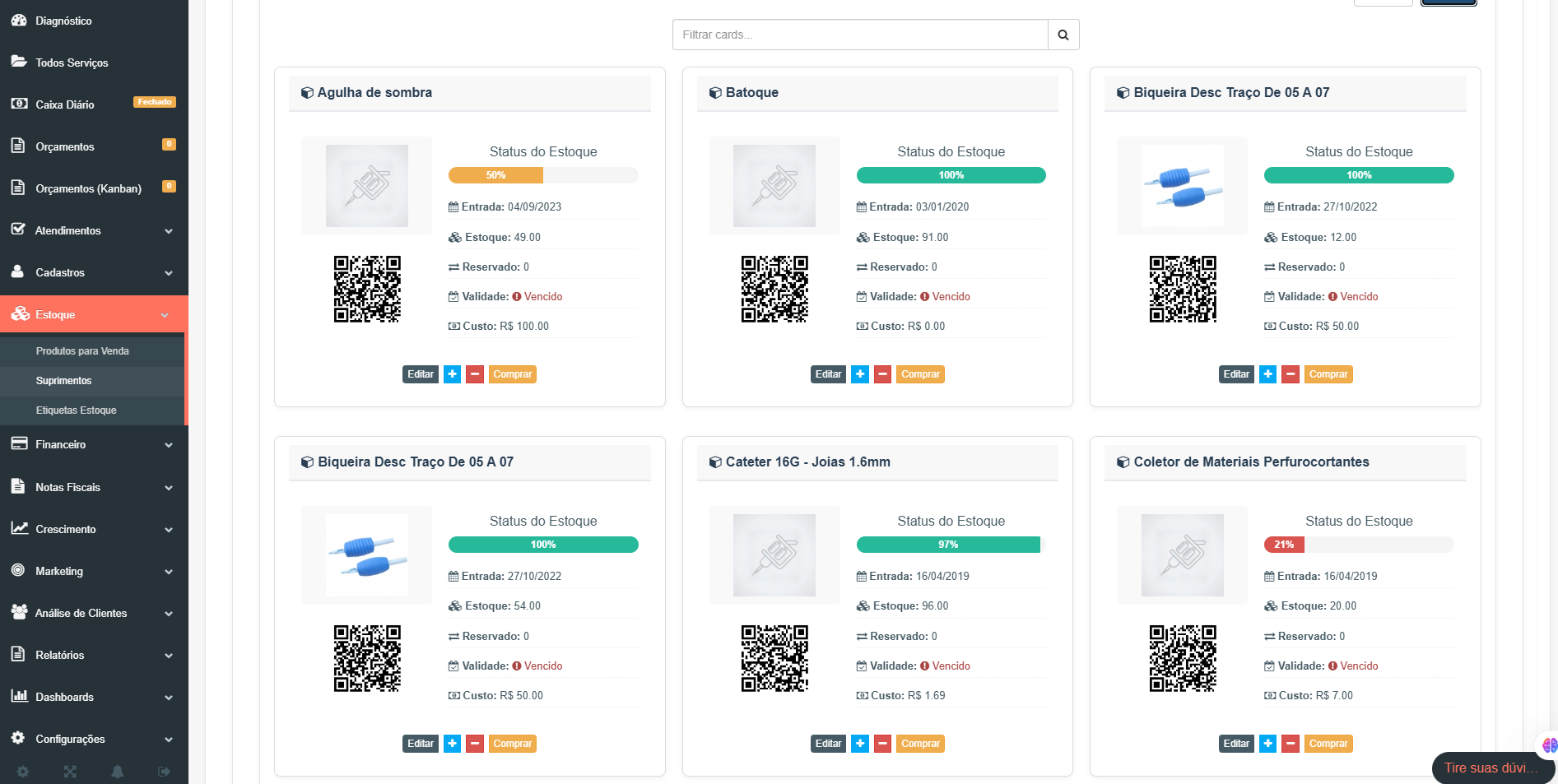Click plus icon on Batoque card
Viewport: 1558px width, 784px height.
860,374
